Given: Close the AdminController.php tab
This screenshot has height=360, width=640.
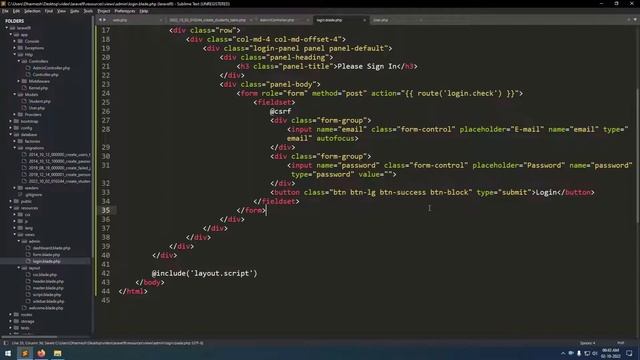Looking at the screenshot, I should click(308, 20).
